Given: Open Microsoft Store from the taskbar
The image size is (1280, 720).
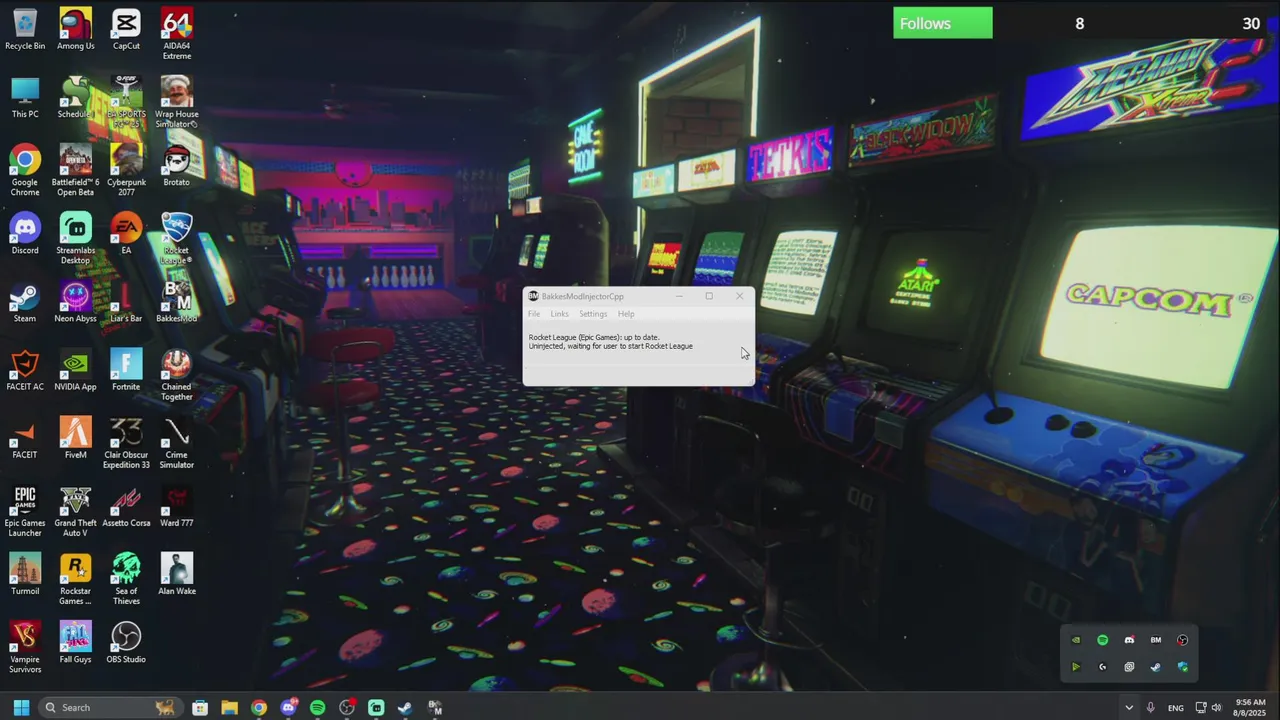Looking at the screenshot, I should 200,707.
